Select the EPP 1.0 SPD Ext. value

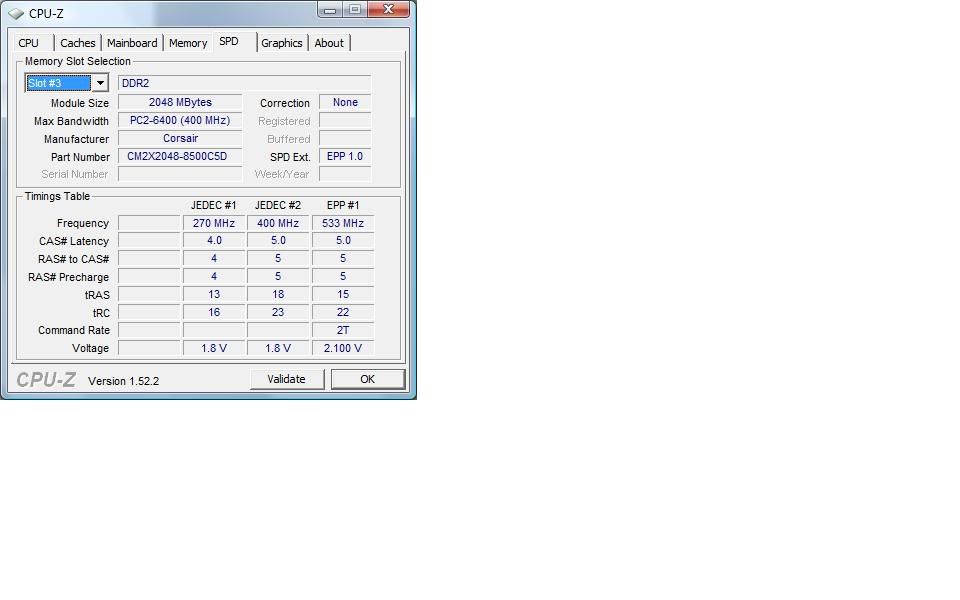tap(345, 156)
